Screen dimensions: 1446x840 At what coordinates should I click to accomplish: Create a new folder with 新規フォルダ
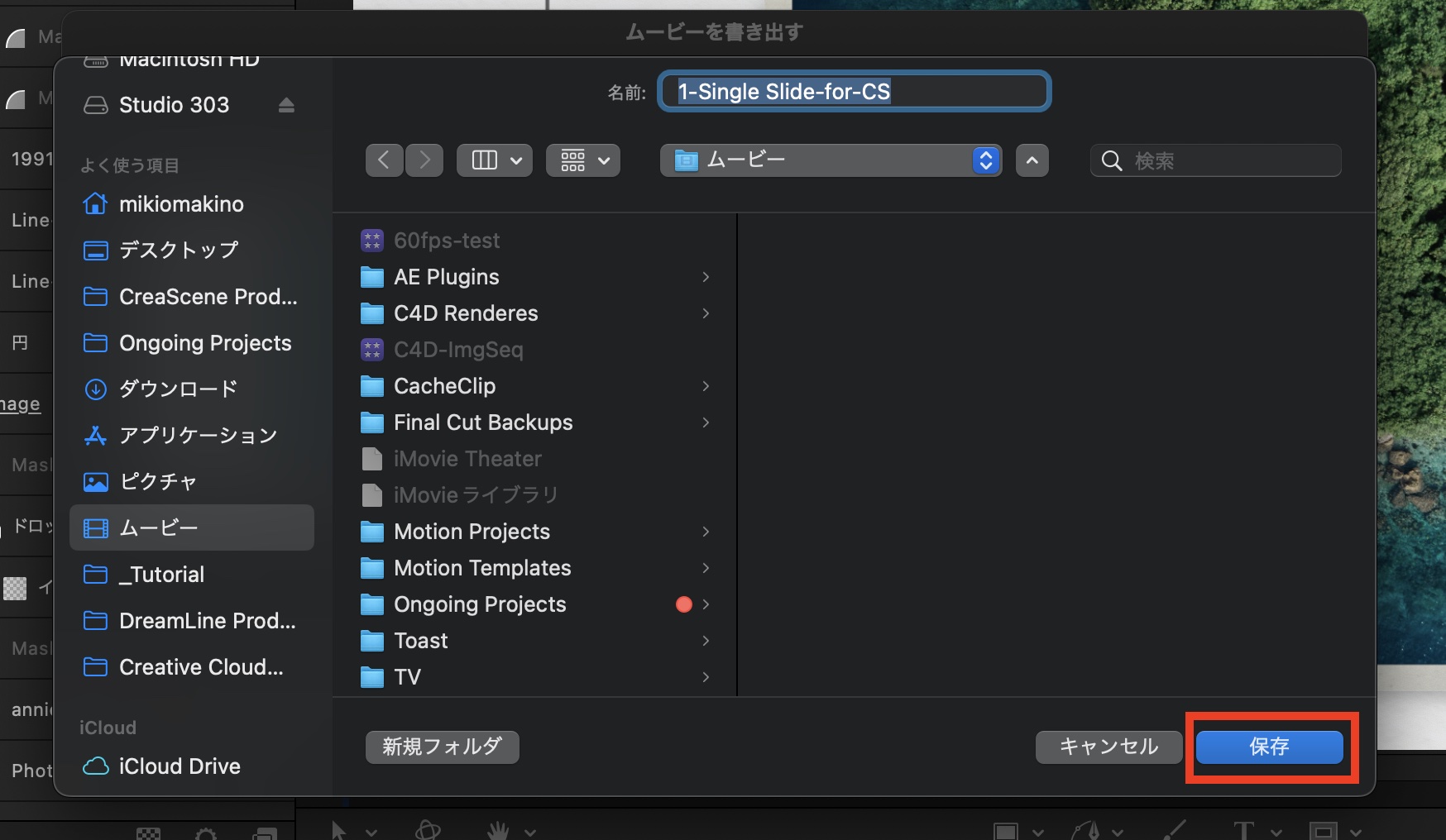[x=442, y=747]
